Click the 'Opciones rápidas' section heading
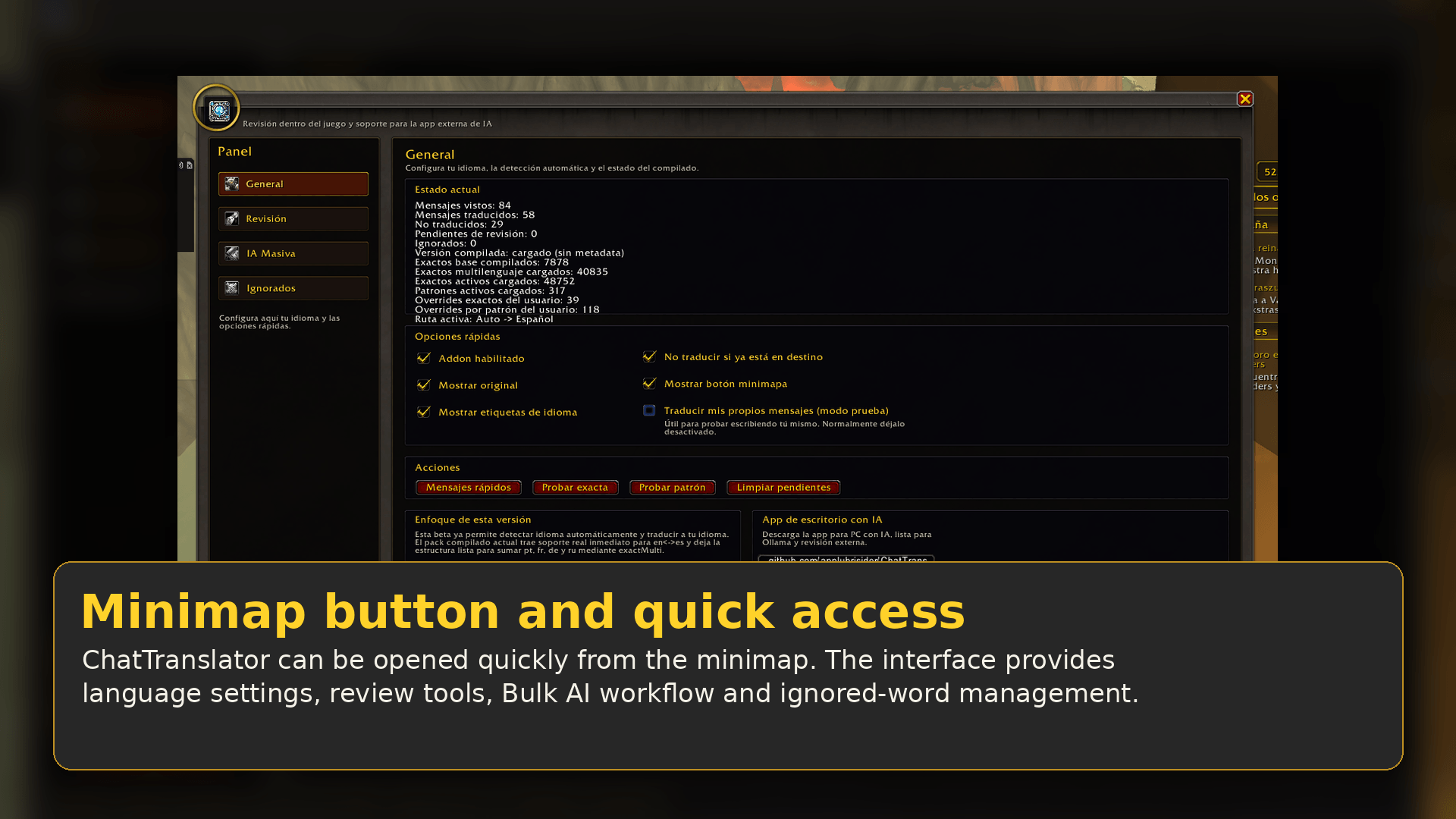 pyautogui.click(x=457, y=337)
